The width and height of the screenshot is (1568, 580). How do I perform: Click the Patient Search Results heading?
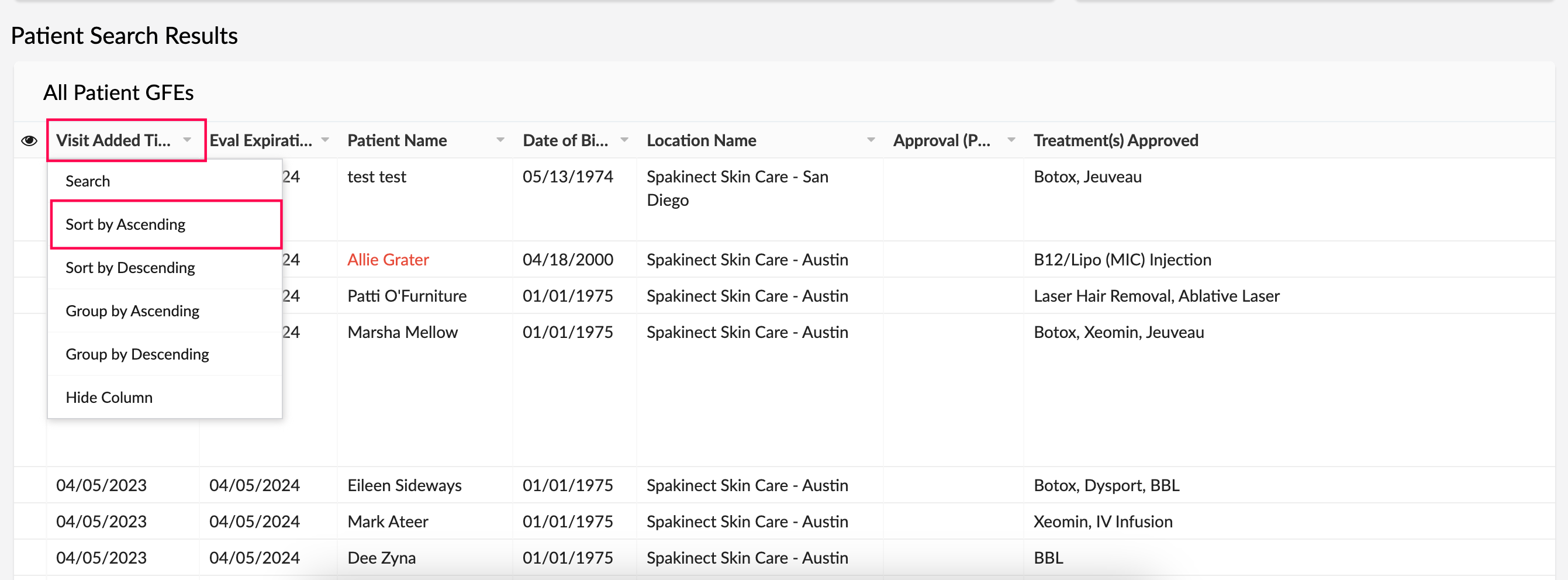[x=124, y=36]
